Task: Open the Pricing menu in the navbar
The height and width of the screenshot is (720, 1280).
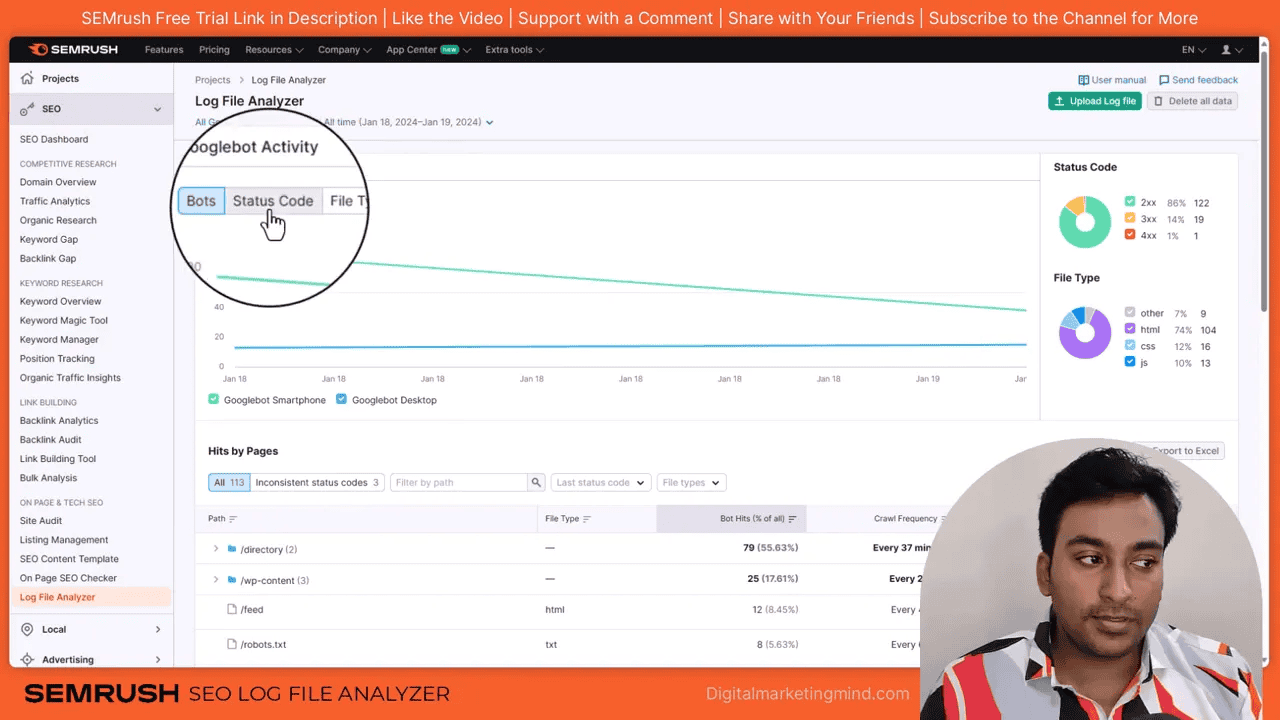Action: pyautogui.click(x=214, y=49)
